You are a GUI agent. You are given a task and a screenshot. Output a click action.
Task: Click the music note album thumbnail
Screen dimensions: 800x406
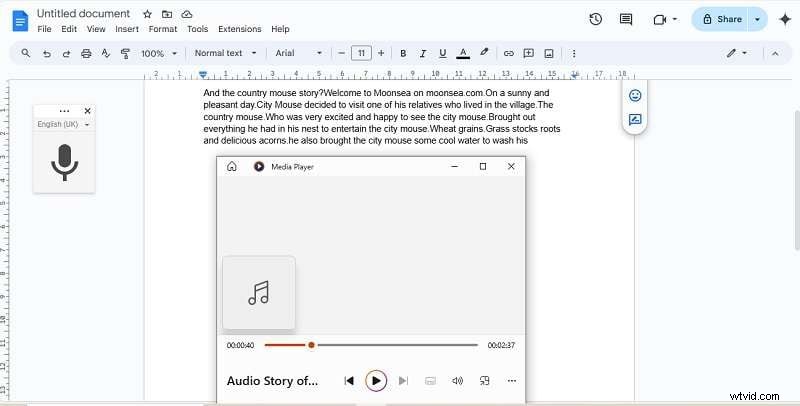click(x=259, y=293)
